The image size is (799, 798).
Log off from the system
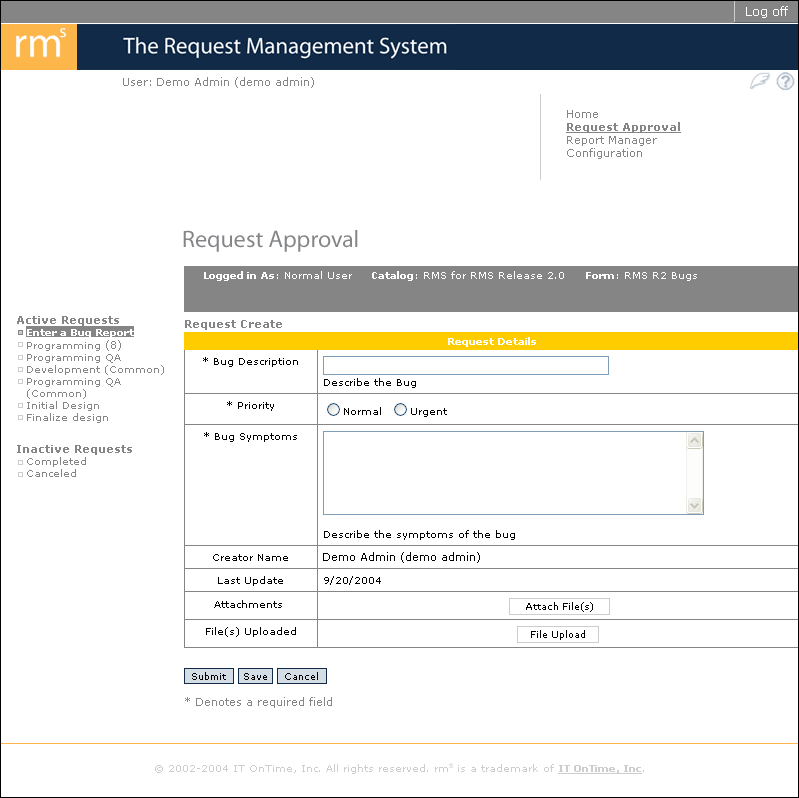tap(766, 11)
